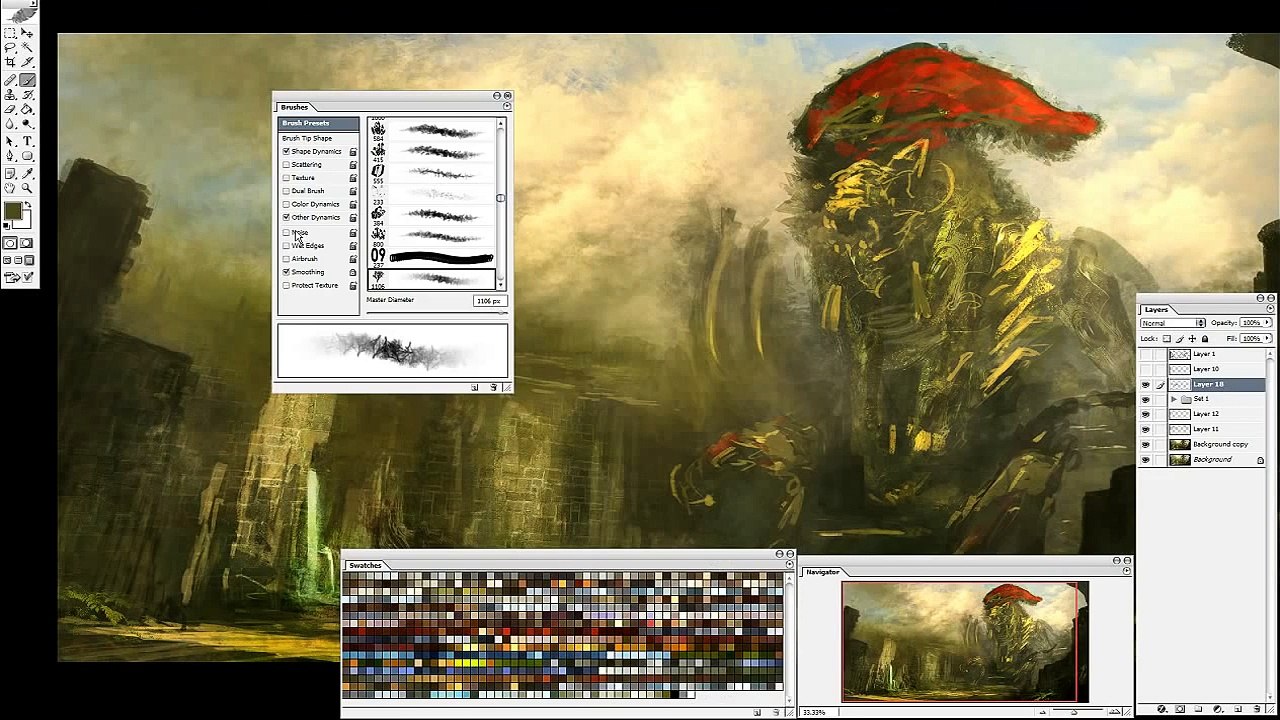Image resolution: width=1280 pixels, height=720 pixels.
Task: Open the Brushes panel flyout menu
Action: tap(507, 106)
